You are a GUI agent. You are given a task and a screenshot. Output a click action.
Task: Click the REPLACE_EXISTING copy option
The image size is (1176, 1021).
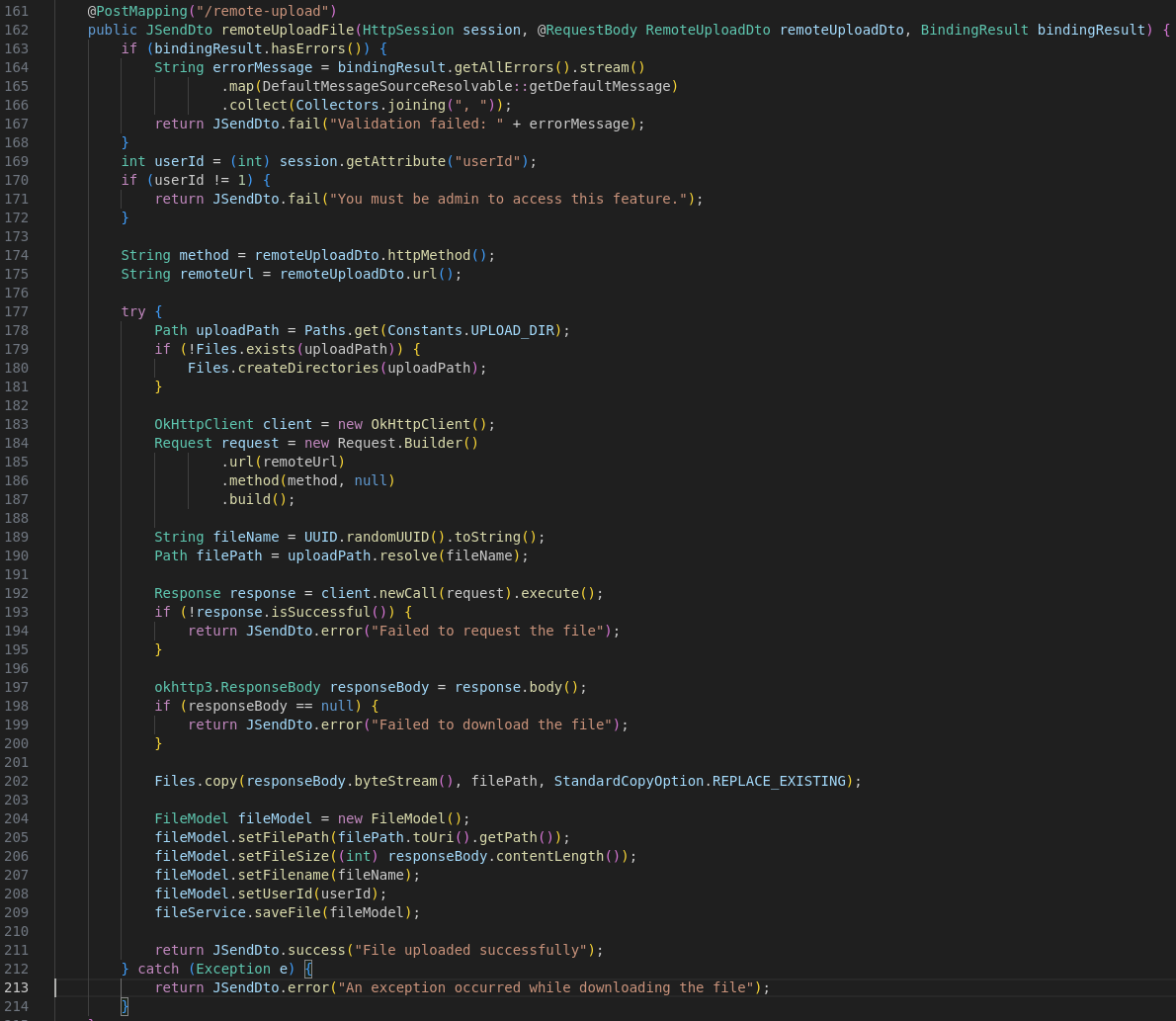coord(779,781)
